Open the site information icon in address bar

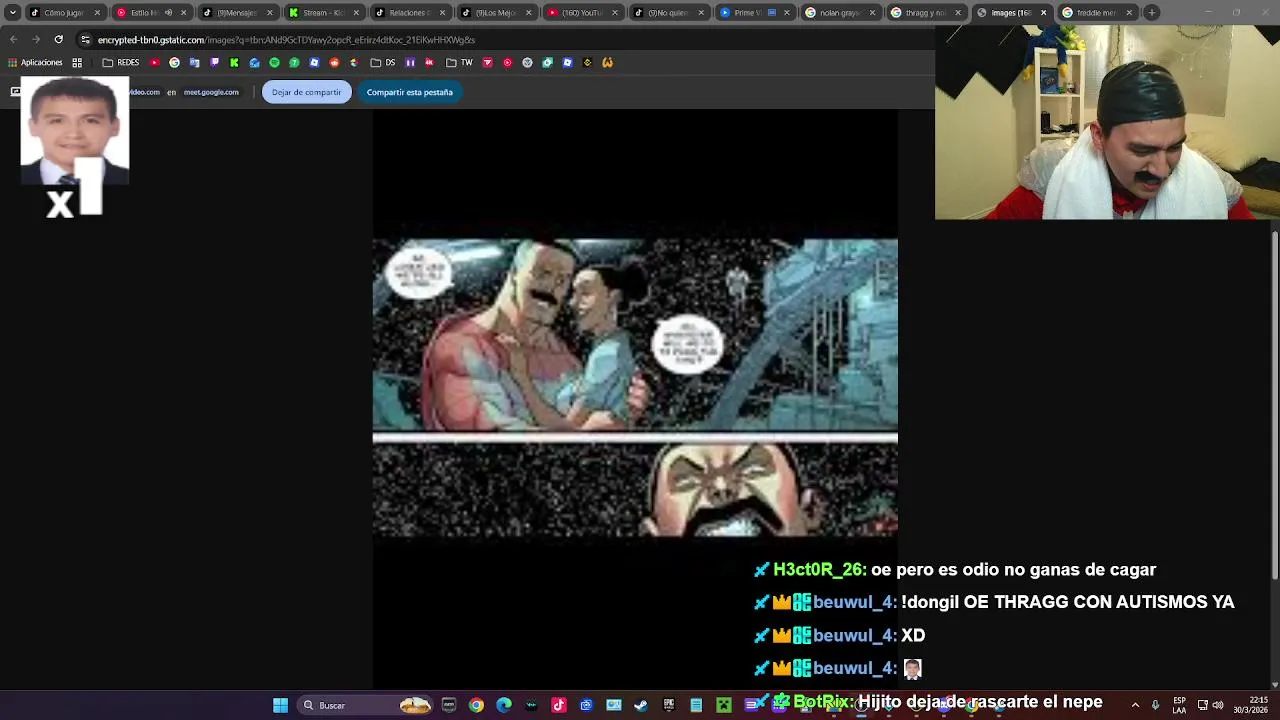[85, 40]
